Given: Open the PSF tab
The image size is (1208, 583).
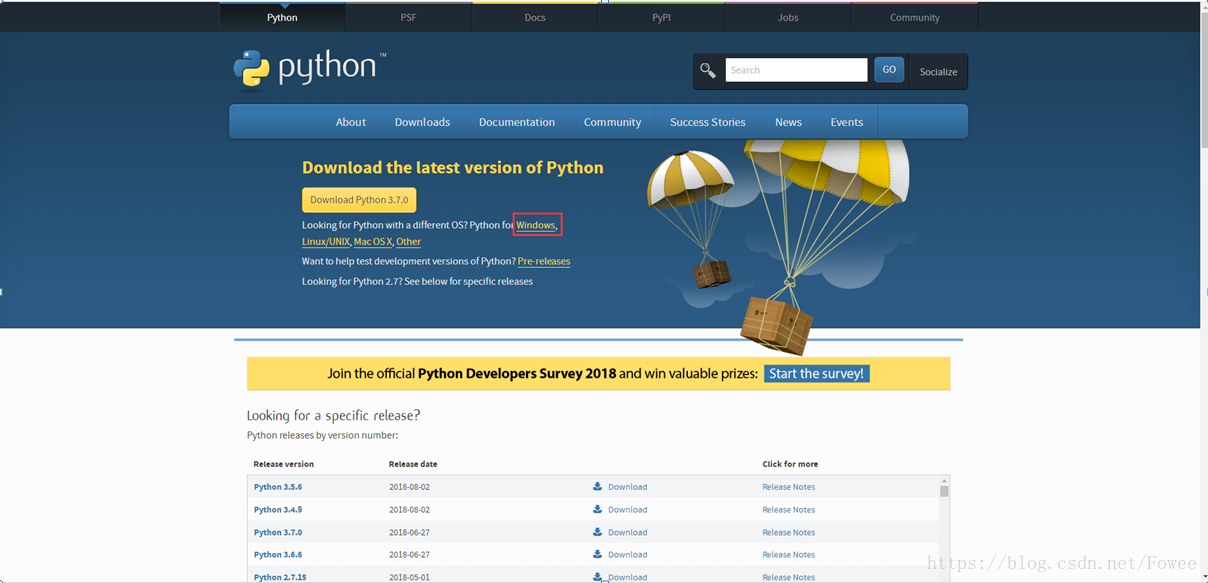Looking at the screenshot, I should (x=408, y=17).
